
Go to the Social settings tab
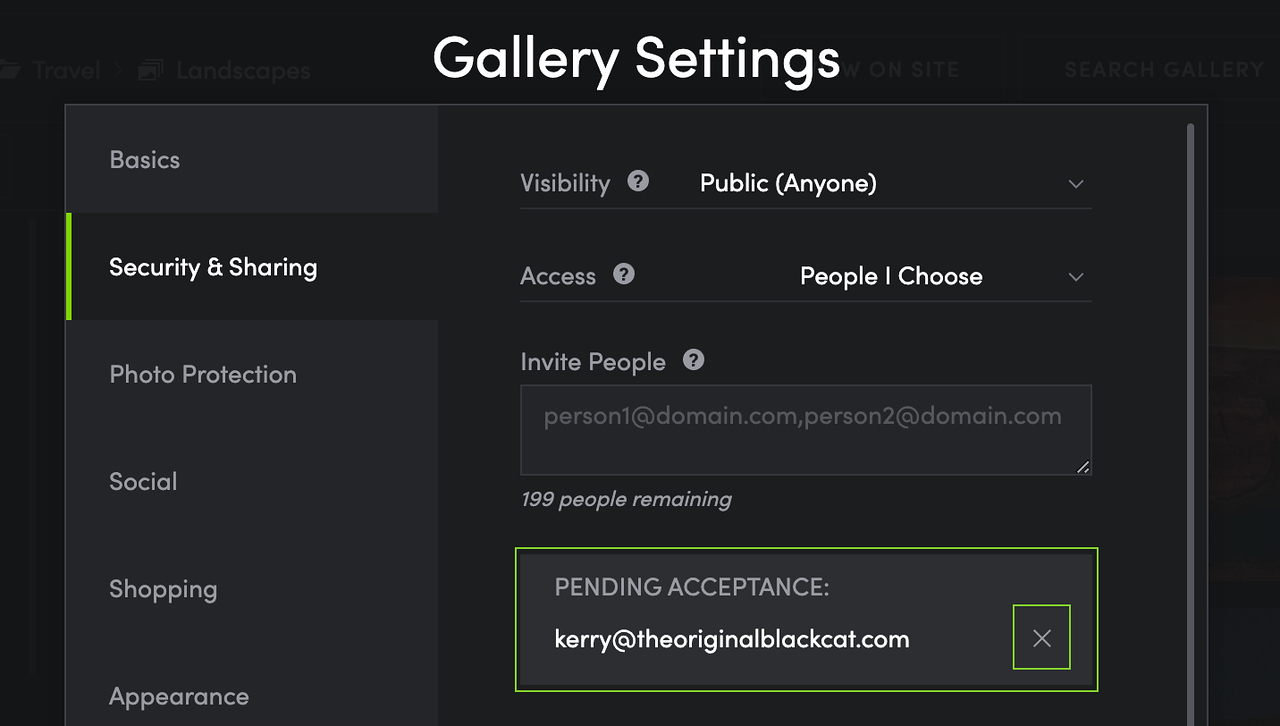(x=143, y=481)
